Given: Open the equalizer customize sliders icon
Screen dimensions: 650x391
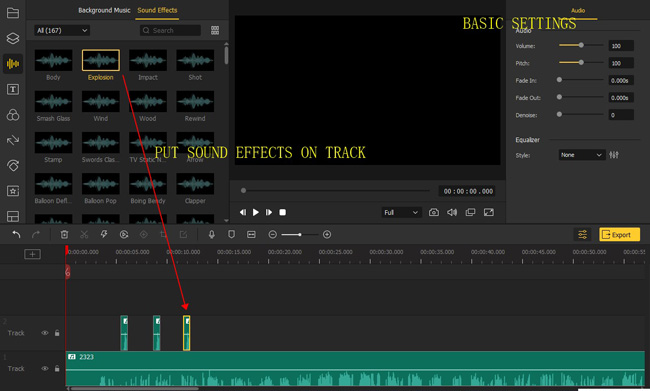Looking at the screenshot, I should click(614, 155).
